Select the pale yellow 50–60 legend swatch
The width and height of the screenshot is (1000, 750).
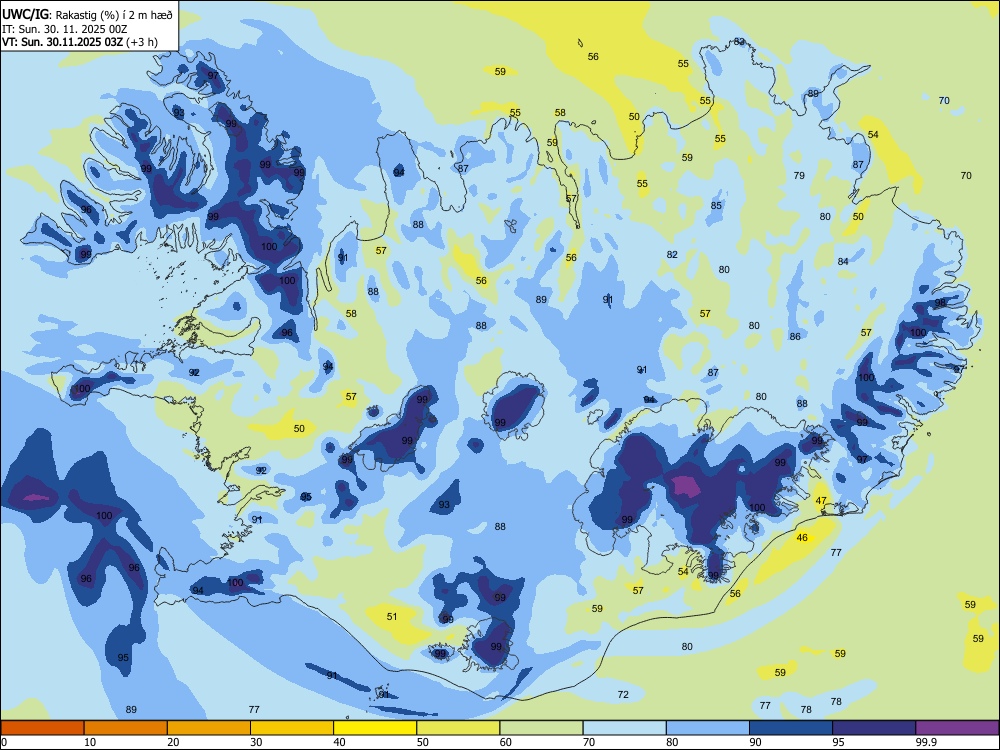click(x=458, y=728)
